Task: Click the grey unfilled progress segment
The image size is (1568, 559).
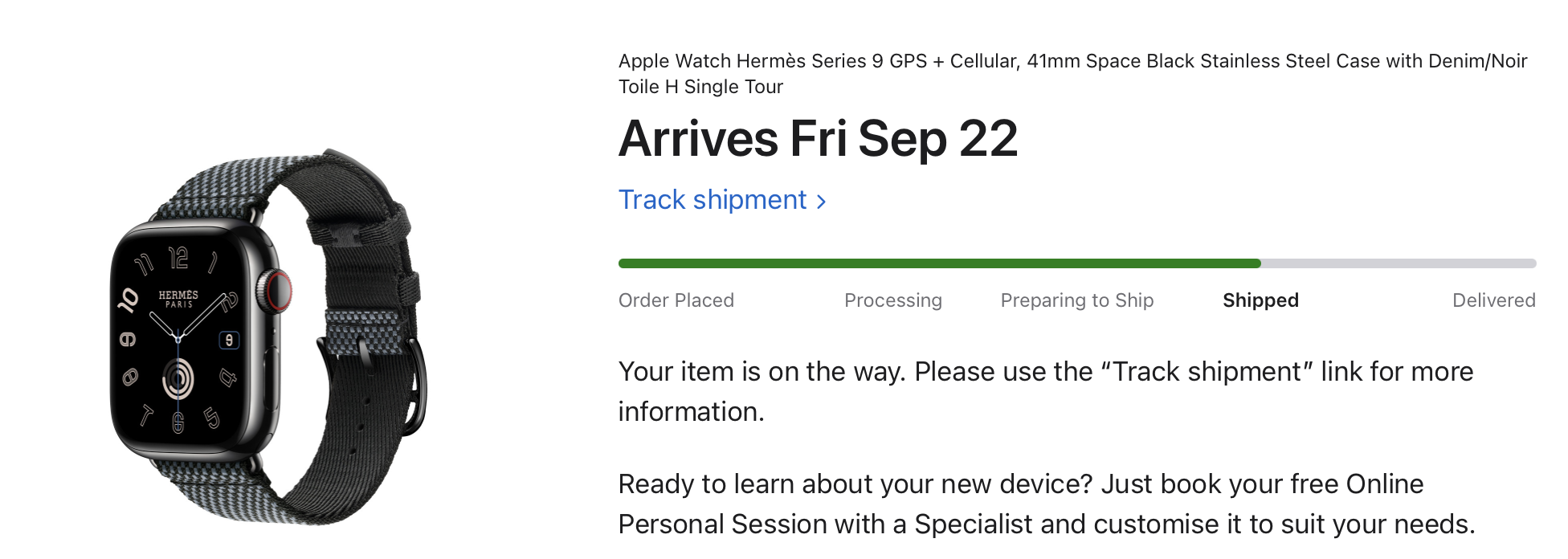Action: [1399, 263]
